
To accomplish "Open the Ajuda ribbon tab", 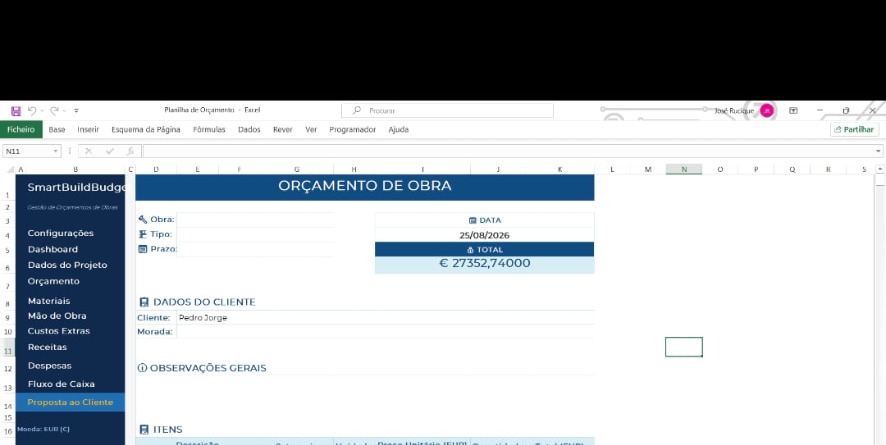I will [398, 129].
